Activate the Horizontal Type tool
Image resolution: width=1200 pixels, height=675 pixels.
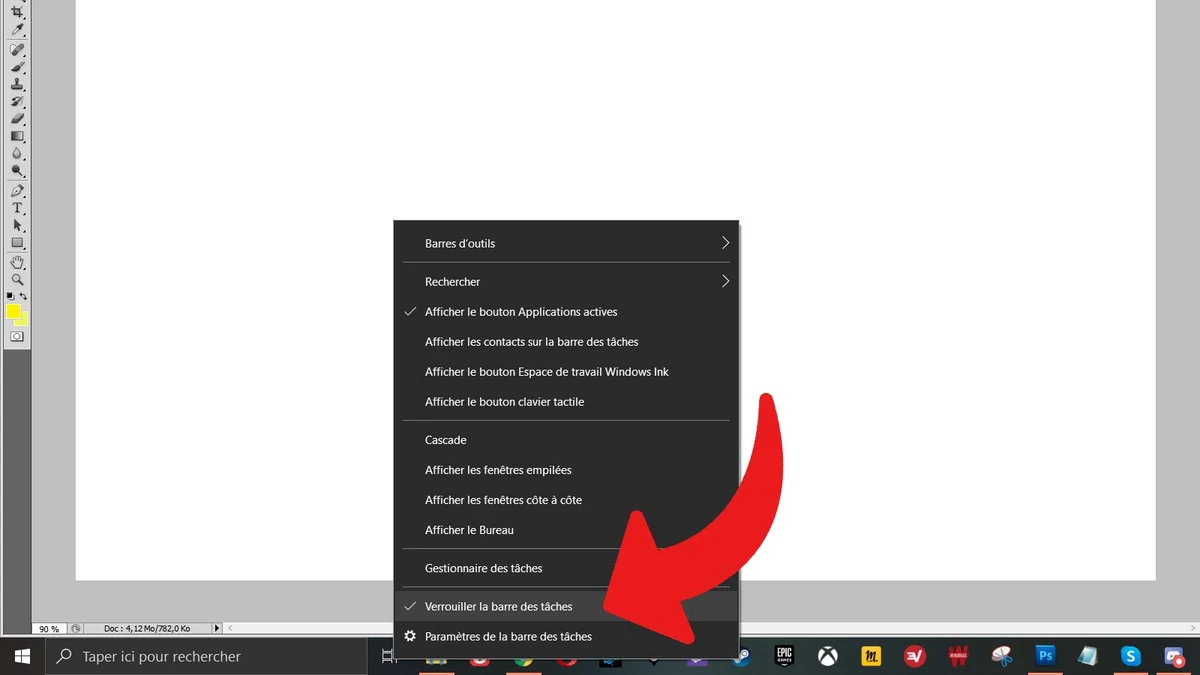(17, 208)
